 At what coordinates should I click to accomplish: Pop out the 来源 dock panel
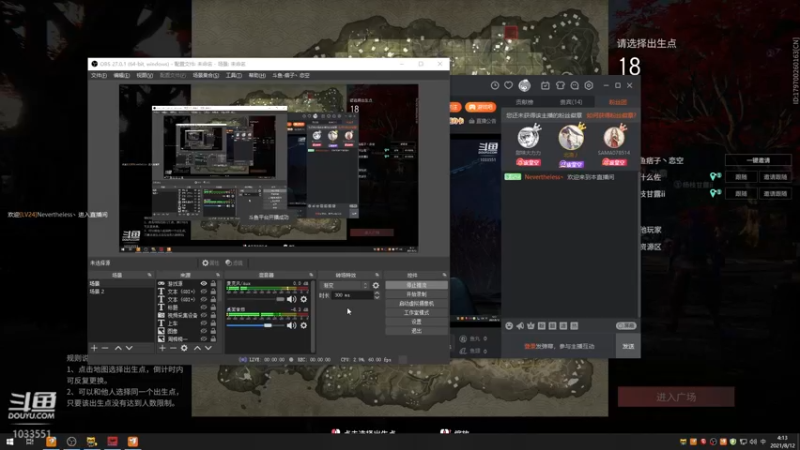click(218, 276)
